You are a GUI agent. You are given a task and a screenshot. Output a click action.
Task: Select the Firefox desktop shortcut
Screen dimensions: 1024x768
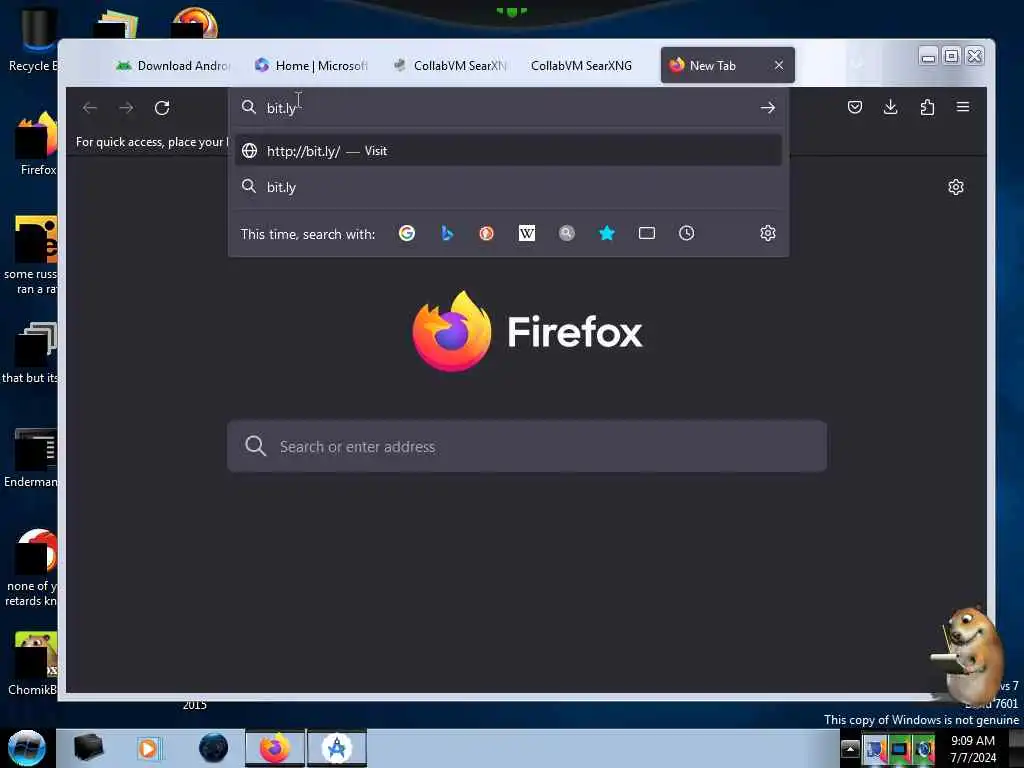click(x=37, y=144)
